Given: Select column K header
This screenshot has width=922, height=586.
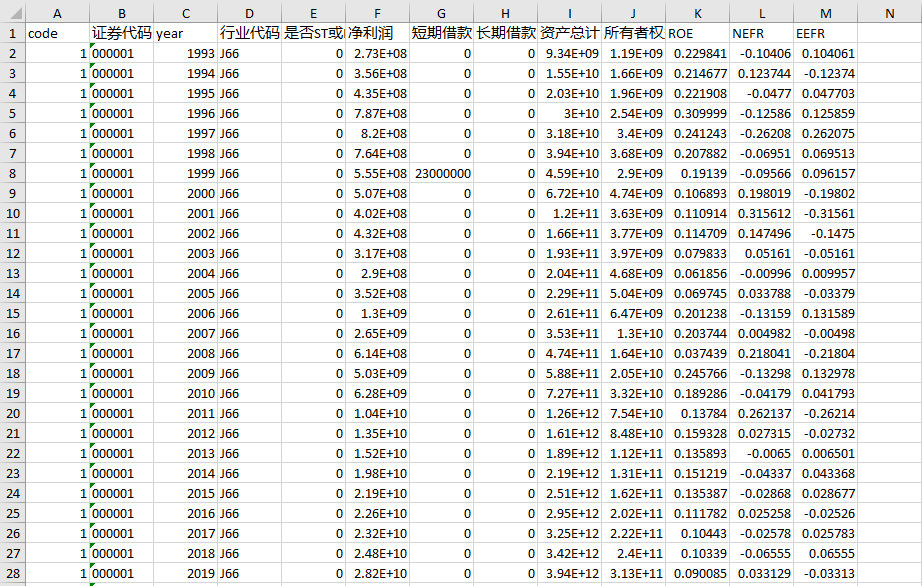Looking at the screenshot, I should pos(697,13).
